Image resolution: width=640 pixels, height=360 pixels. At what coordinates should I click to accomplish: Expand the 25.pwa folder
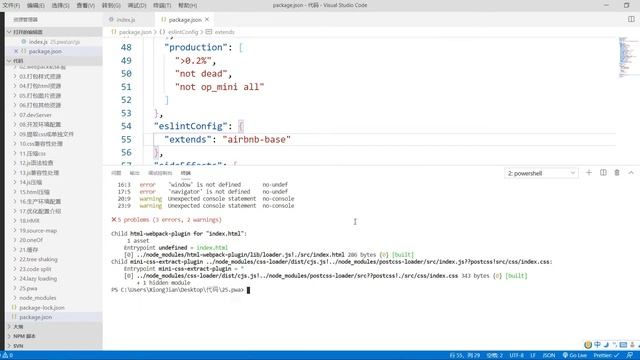(x=53, y=288)
